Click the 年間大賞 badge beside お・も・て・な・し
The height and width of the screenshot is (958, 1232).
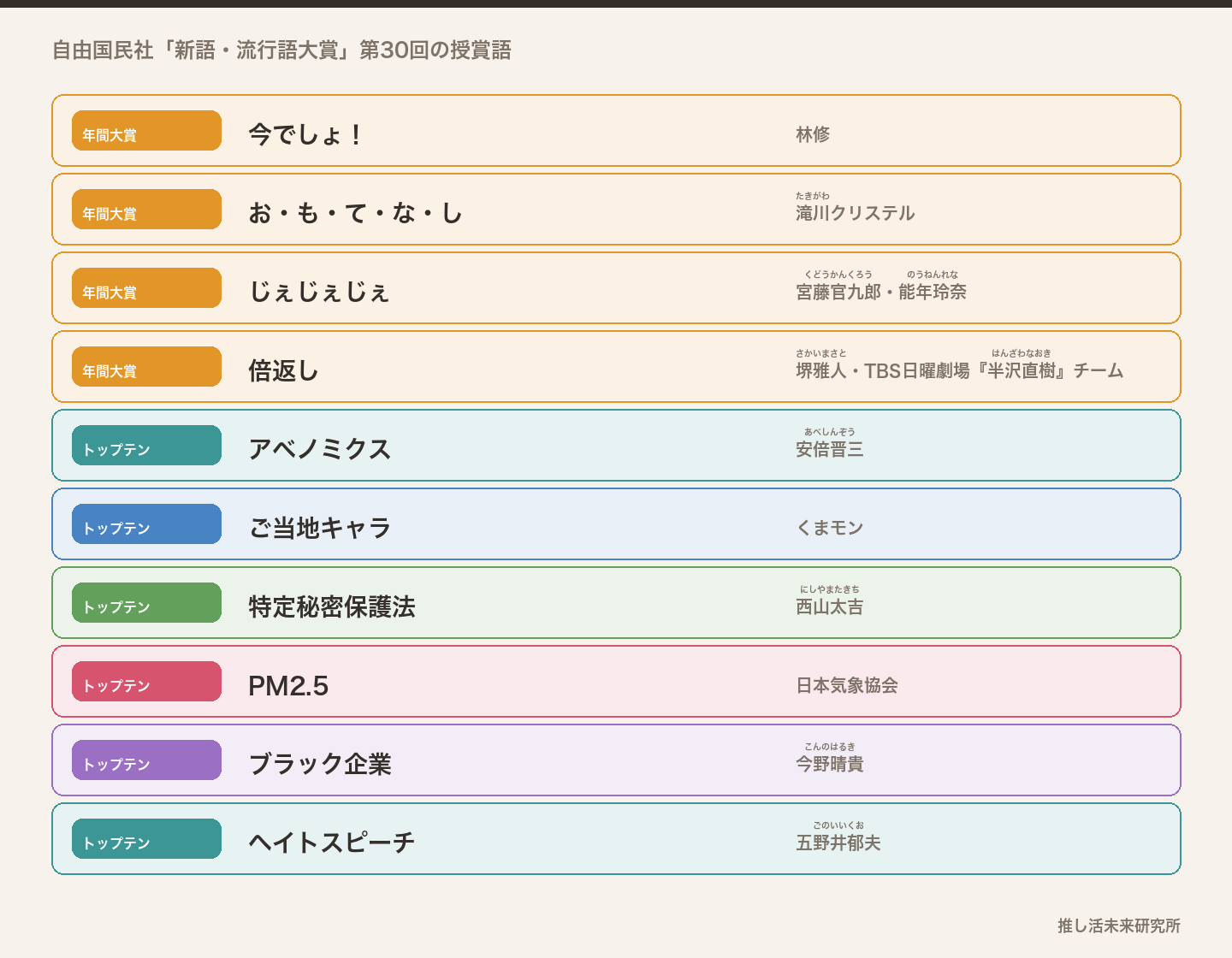(x=146, y=210)
